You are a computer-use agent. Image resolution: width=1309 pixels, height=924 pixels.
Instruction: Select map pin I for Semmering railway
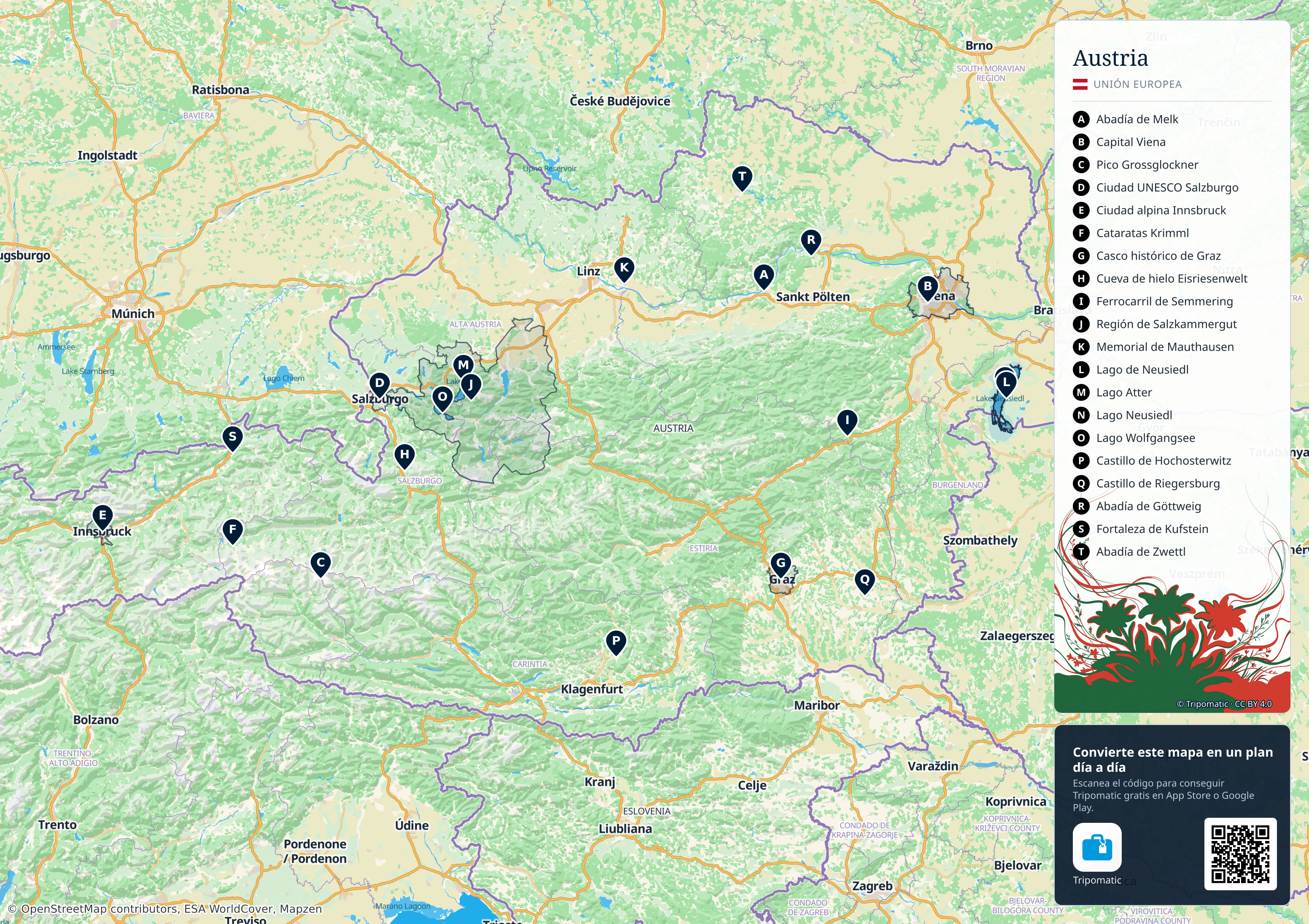pyautogui.click(x=847, y=422)
